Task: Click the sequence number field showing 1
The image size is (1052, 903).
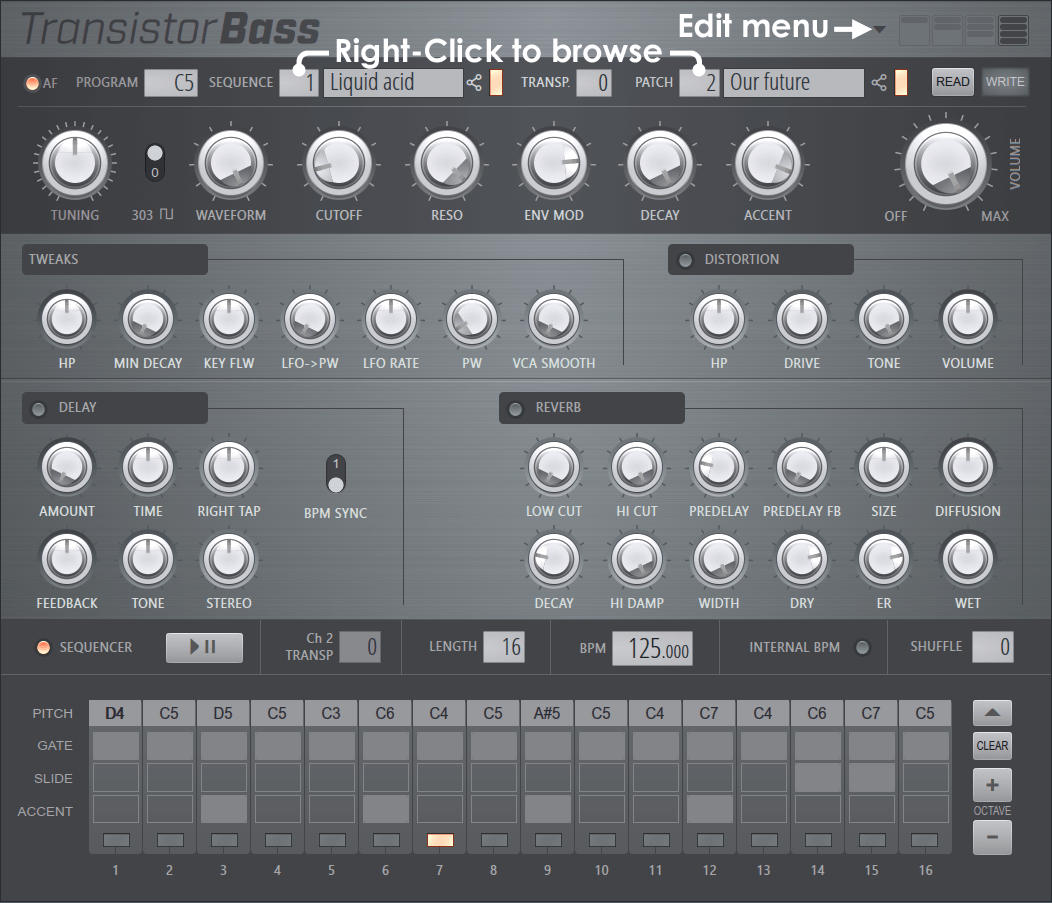Action: point(299,83)
